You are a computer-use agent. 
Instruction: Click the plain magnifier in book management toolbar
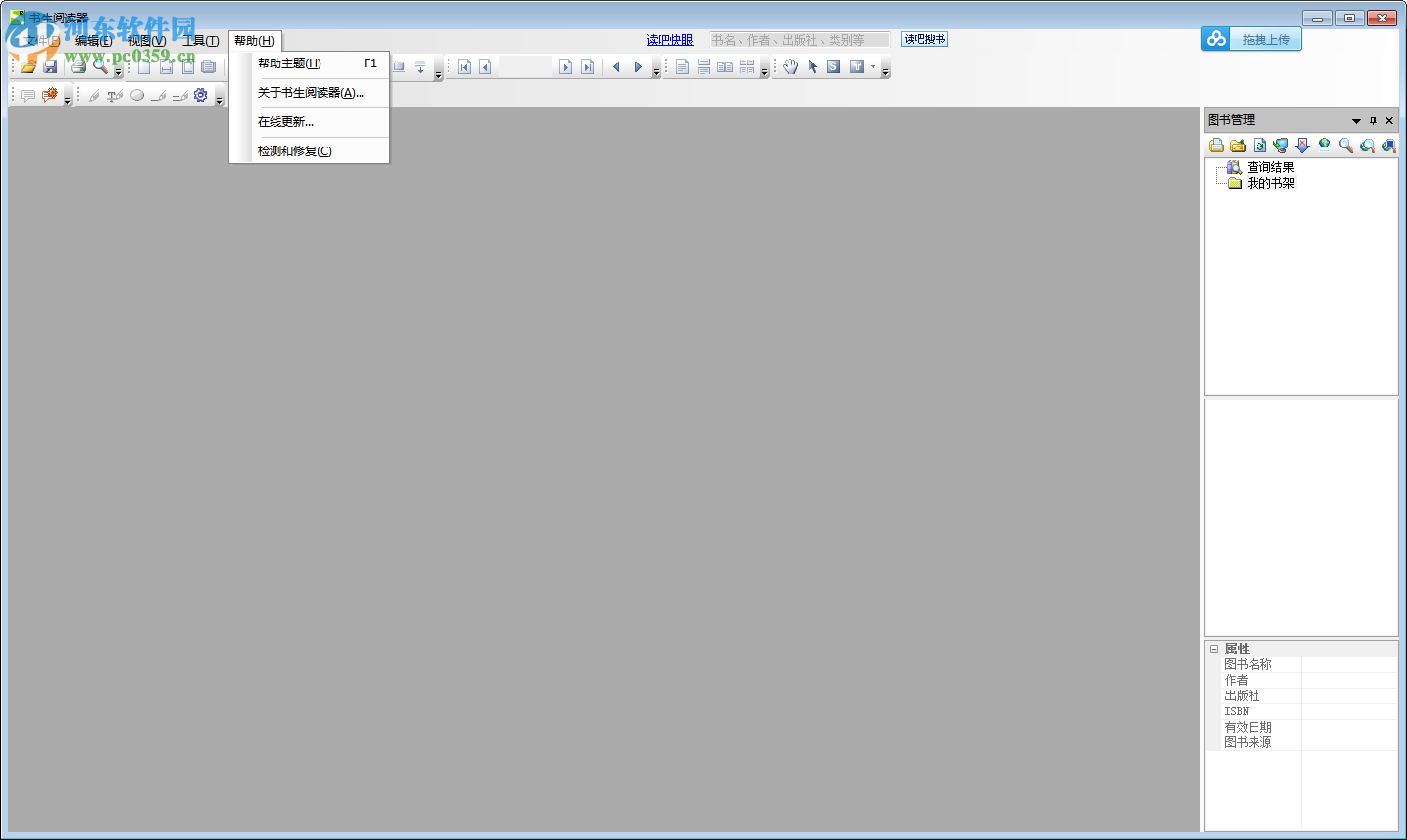pos(1345,146)
